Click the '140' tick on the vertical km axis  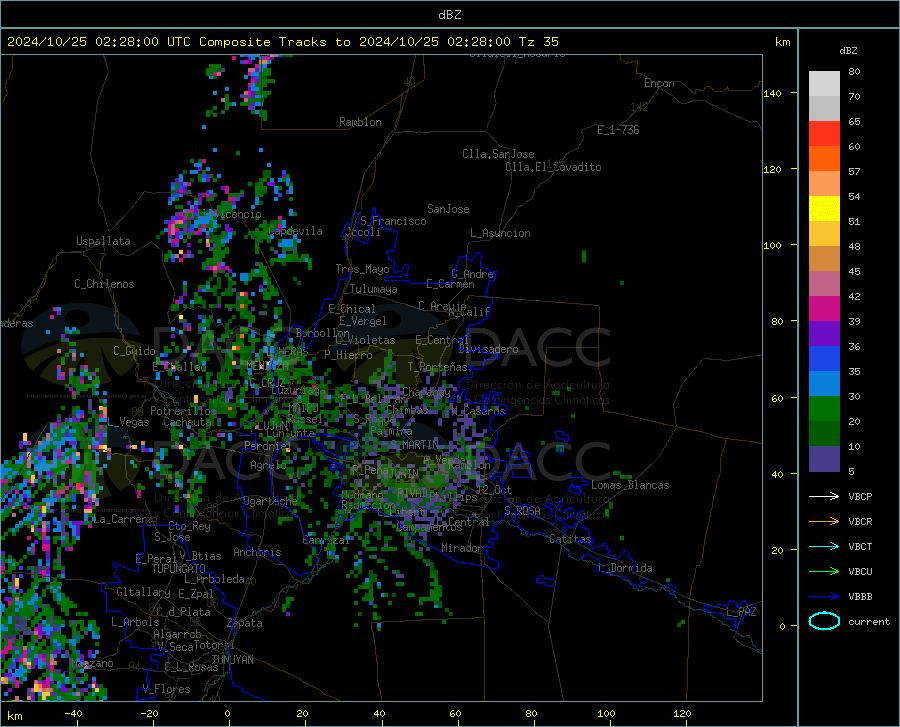772,93
